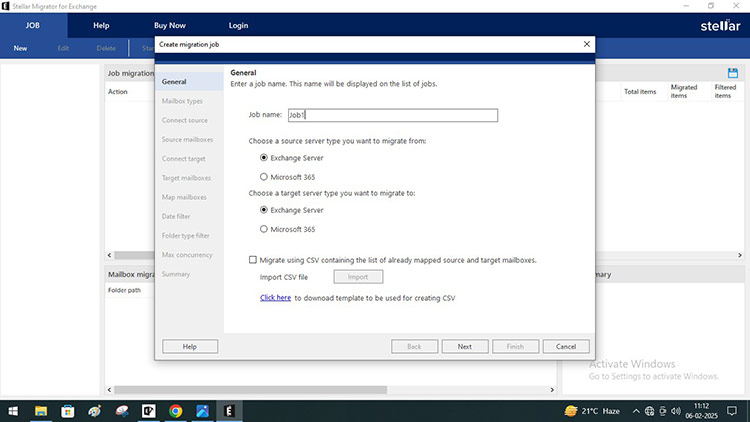
Task: Open the Help menu tab
Action: (101, 25)
